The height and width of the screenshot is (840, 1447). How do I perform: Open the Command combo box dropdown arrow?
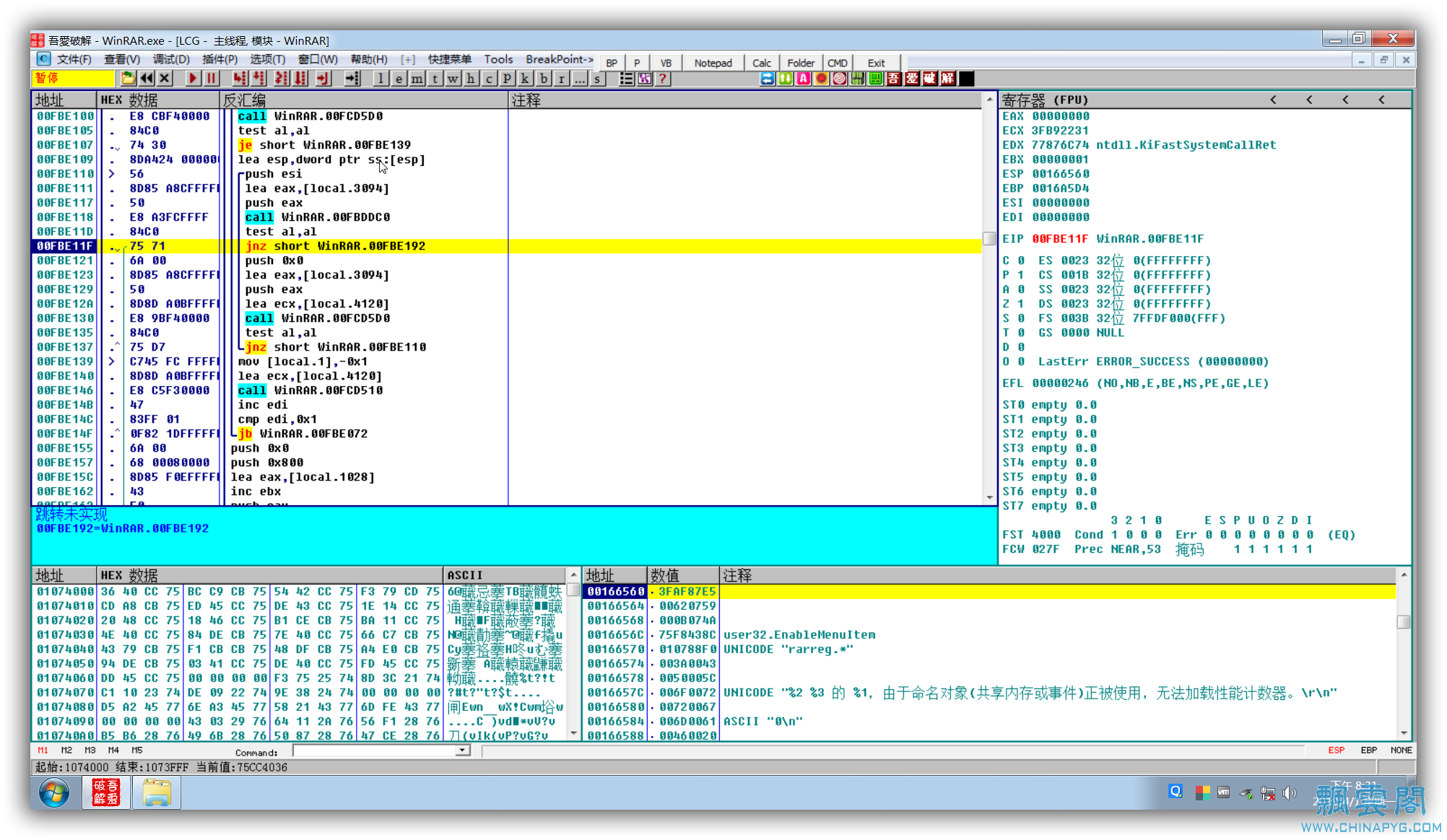point(462,751)
